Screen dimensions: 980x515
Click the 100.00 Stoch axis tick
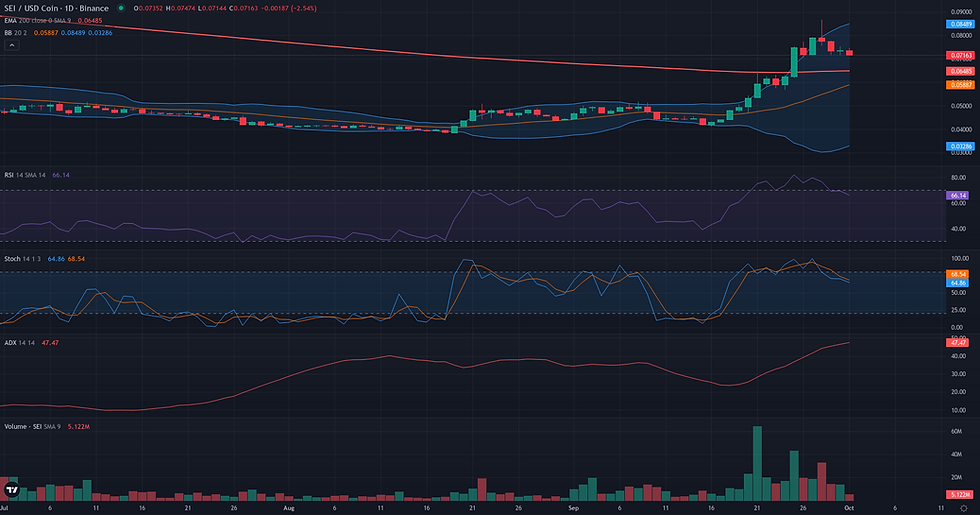pyautogui.click(x=960, y=258)
